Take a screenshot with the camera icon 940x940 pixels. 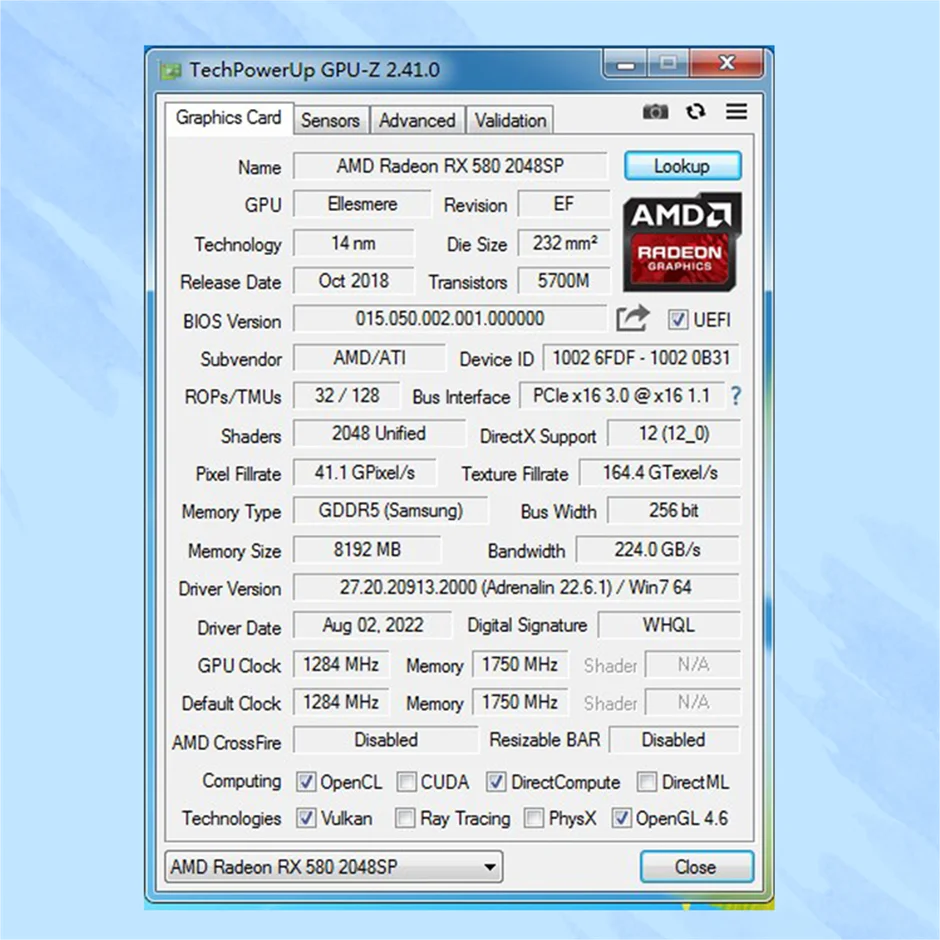click(x=655, y=112)
